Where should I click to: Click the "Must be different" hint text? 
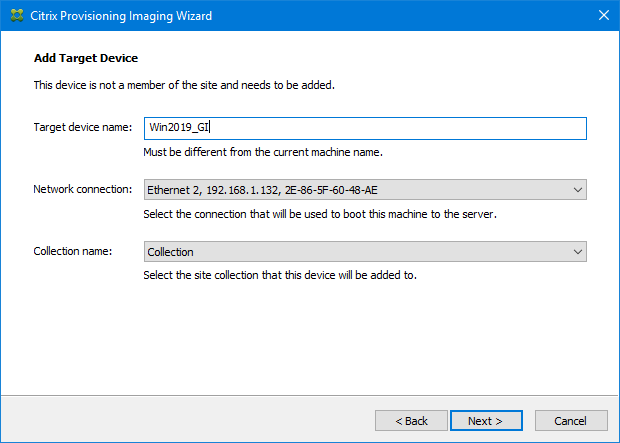pyautogui.click(x=263, y=152)
